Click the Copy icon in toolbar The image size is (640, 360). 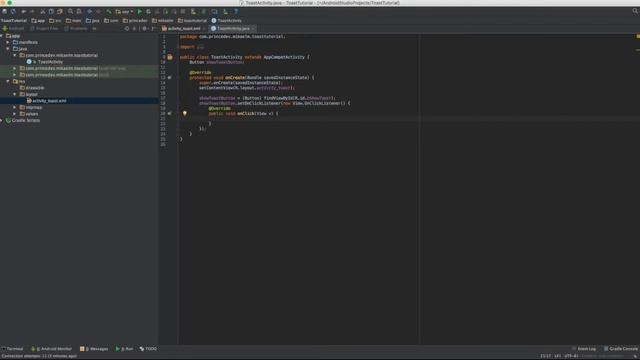point(51,11)
